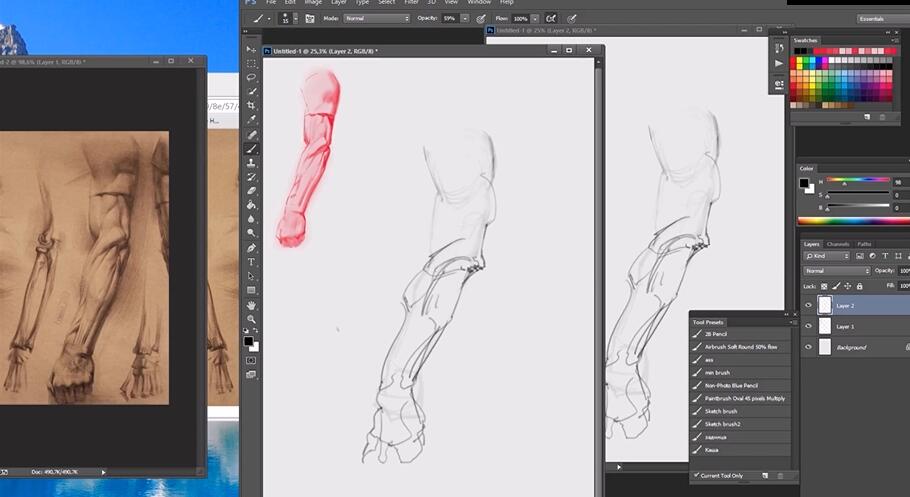Select the Healing Brush tool
910x497 pixels.
tap(251, 135)
